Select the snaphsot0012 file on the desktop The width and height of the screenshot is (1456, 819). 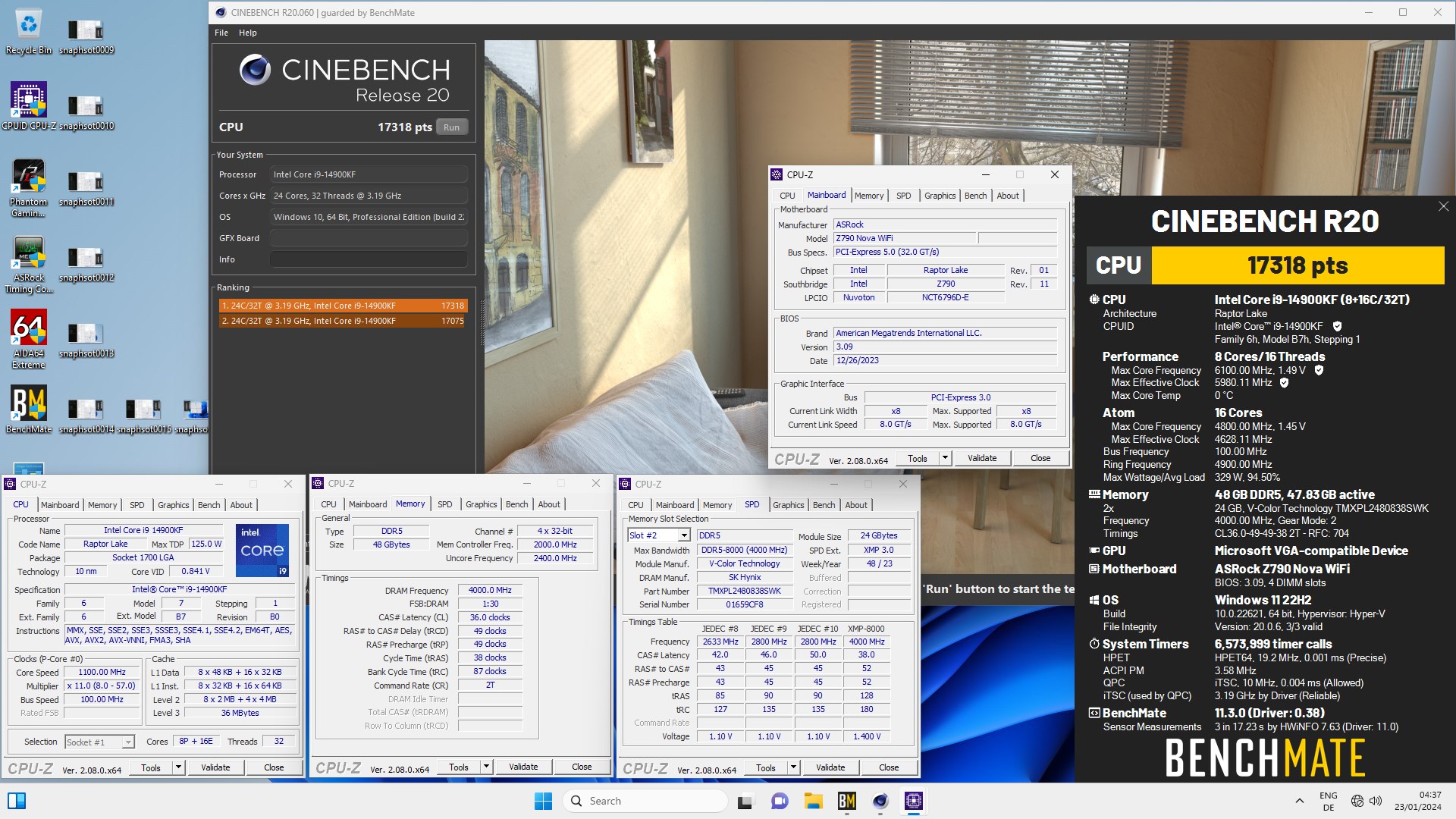[x=86, y=264]
